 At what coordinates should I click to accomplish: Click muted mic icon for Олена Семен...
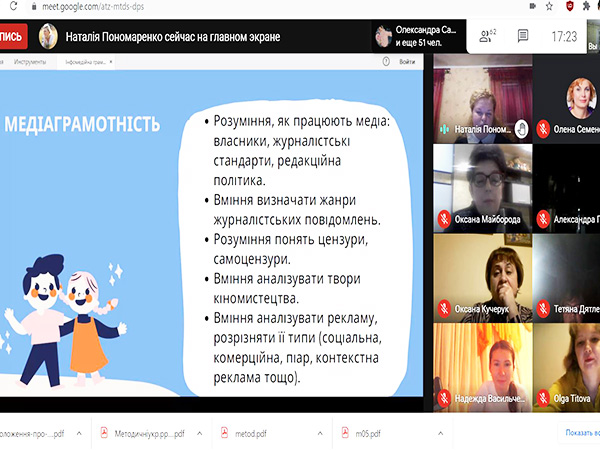pos(543,129)
